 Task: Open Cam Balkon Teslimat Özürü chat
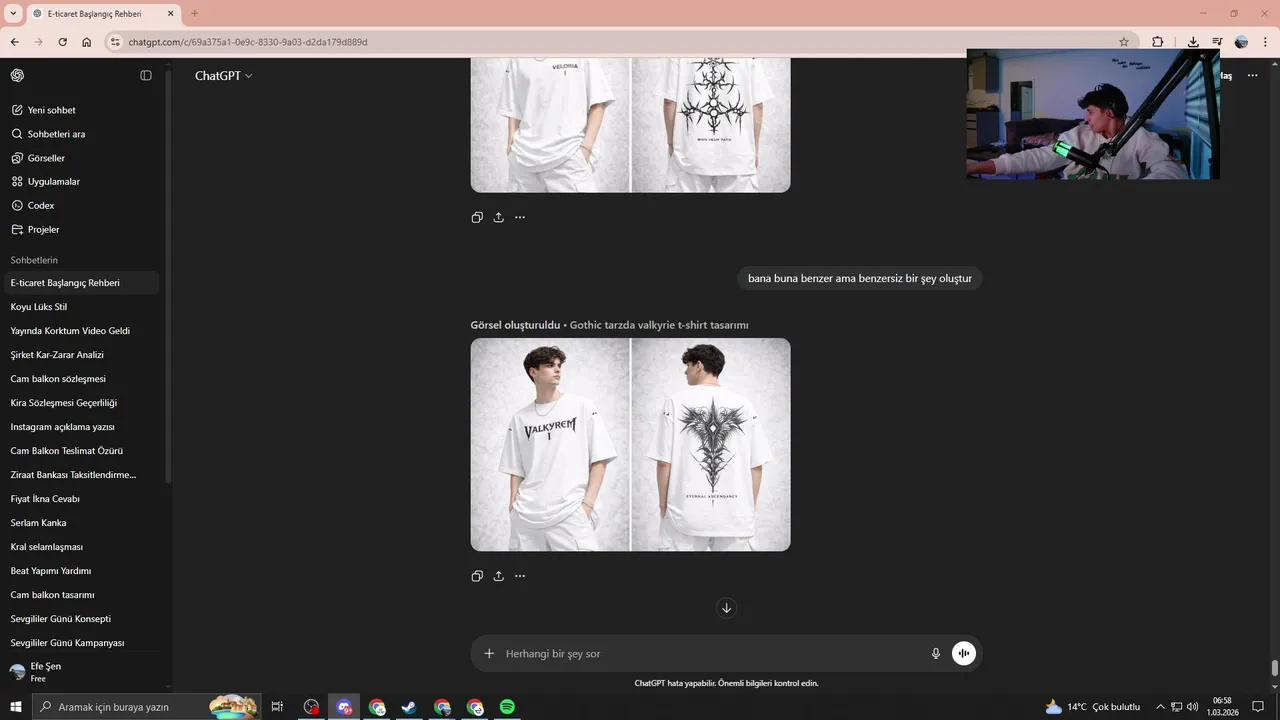(80, 451)
